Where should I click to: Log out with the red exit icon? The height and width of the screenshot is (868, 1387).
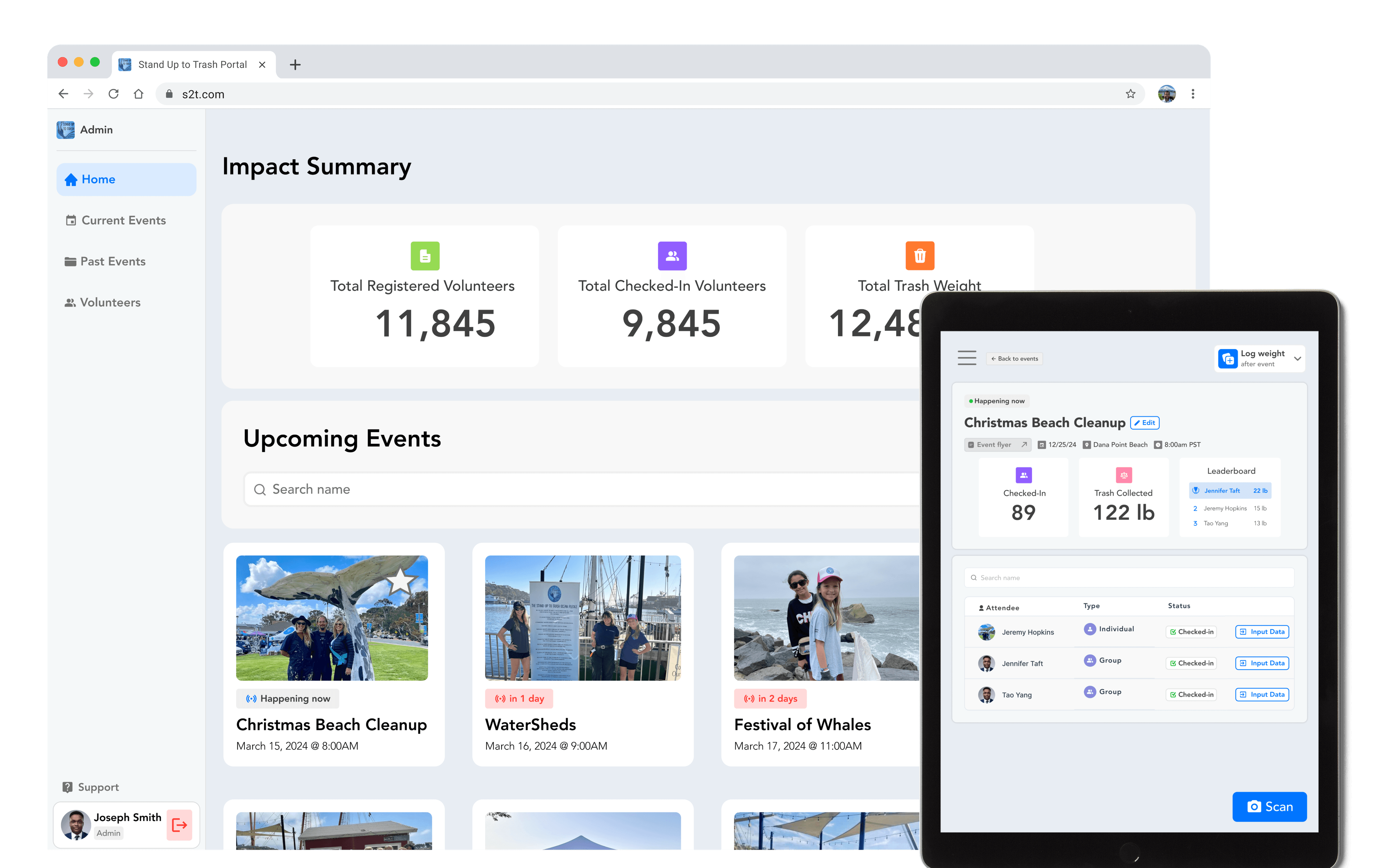pyautogui.click(x=179, y=825)
